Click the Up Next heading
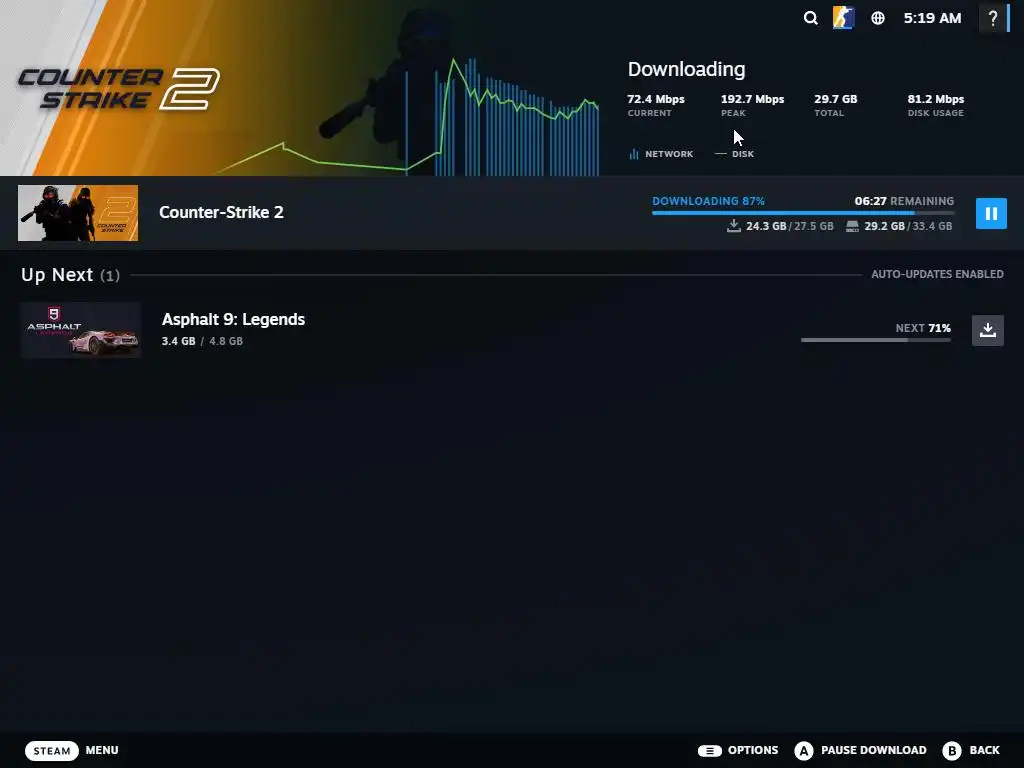Screen dimensions: 1024x768 [71, 275]
